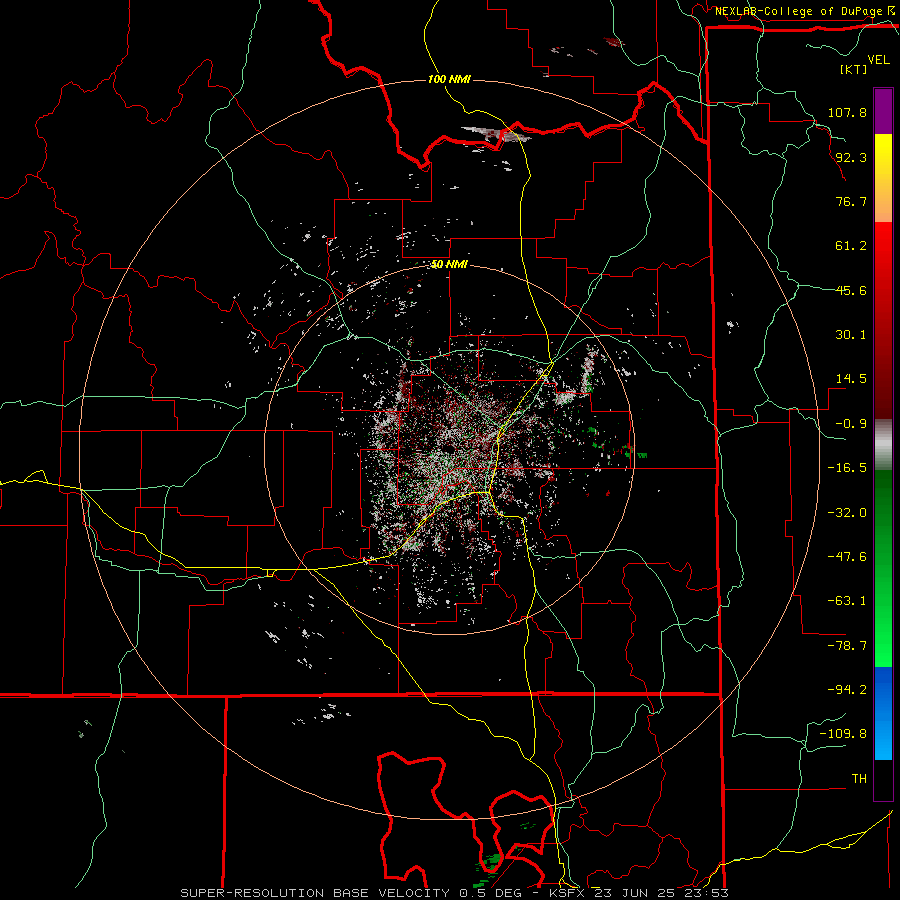Image resolution: width=900 pixels, height=900 pixels.
Task: Click the 50 NMI range ring label
Action: [449, 265]
